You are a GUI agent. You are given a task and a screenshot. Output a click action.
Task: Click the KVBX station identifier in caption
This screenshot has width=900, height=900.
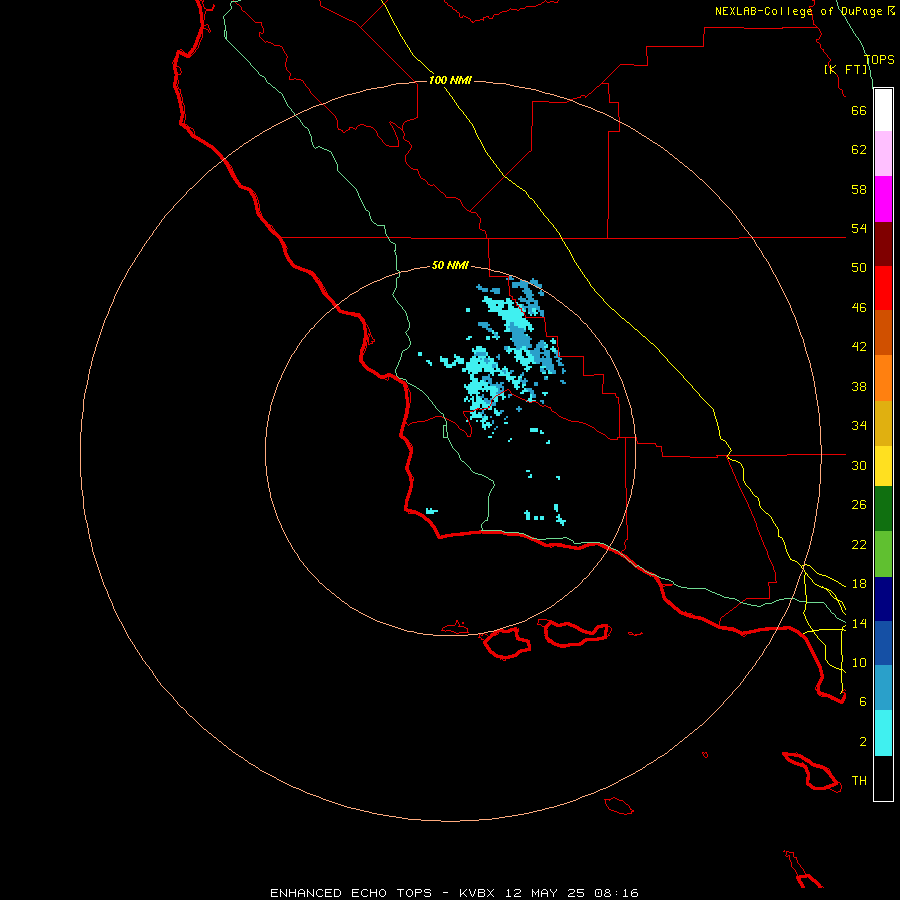tap(476, 893)
